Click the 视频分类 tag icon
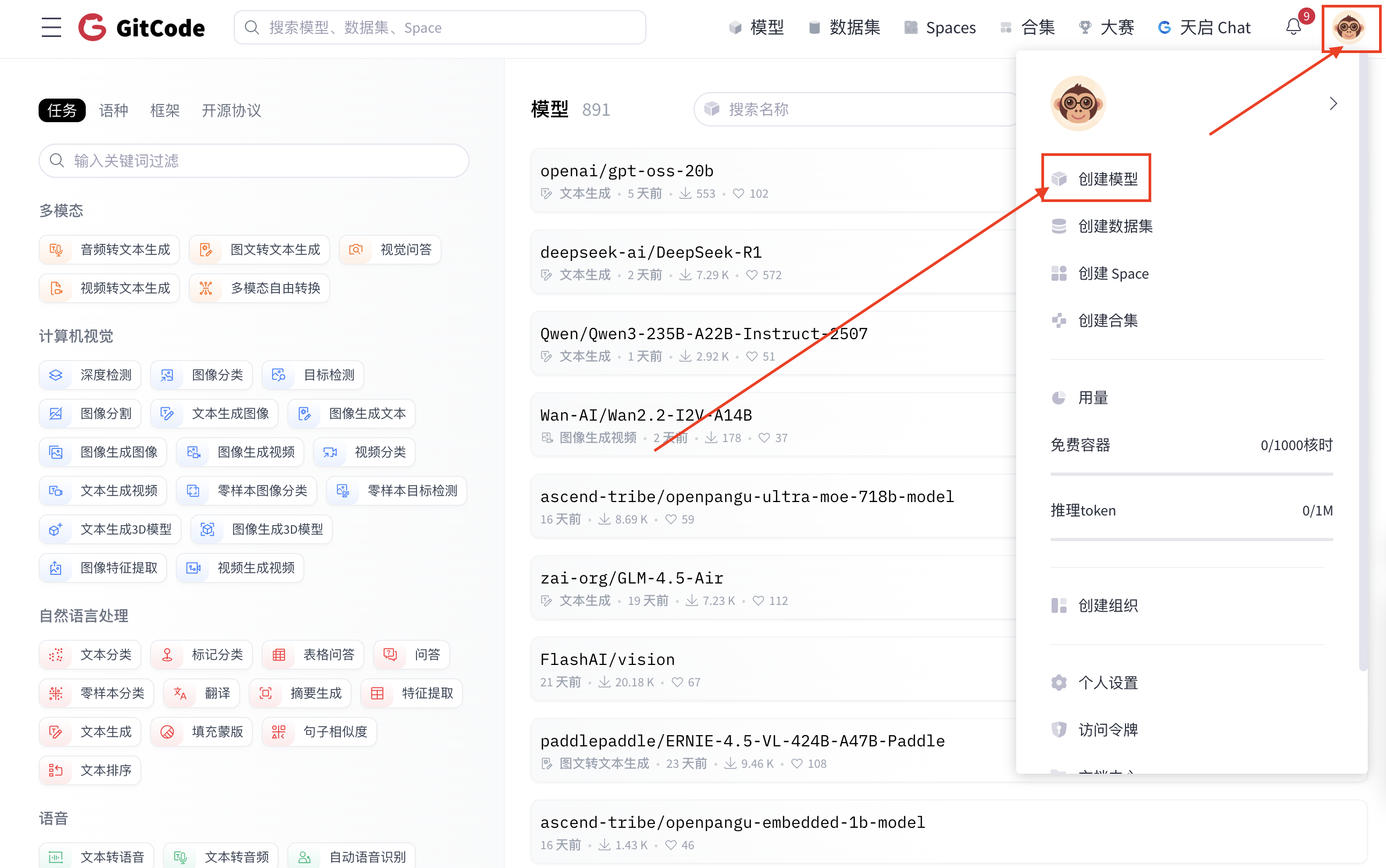Viewport: 1386px width, 868px height. pos(330,452)
